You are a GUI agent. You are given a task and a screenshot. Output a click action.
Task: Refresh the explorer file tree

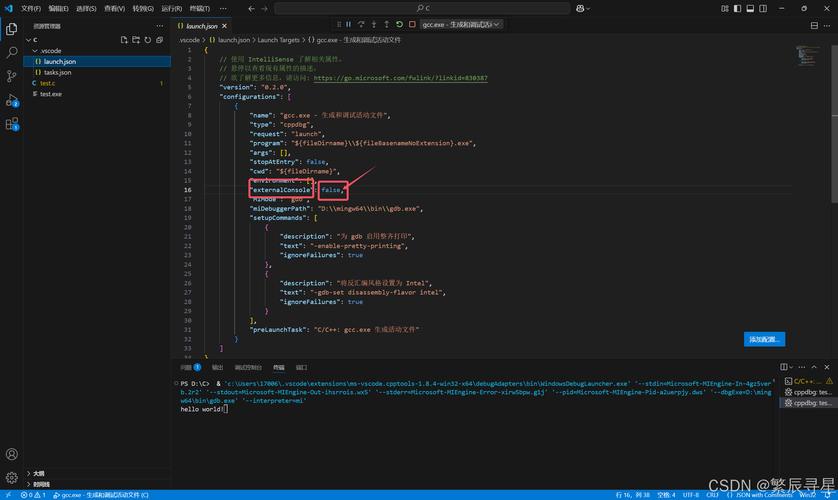pos(148,40)
